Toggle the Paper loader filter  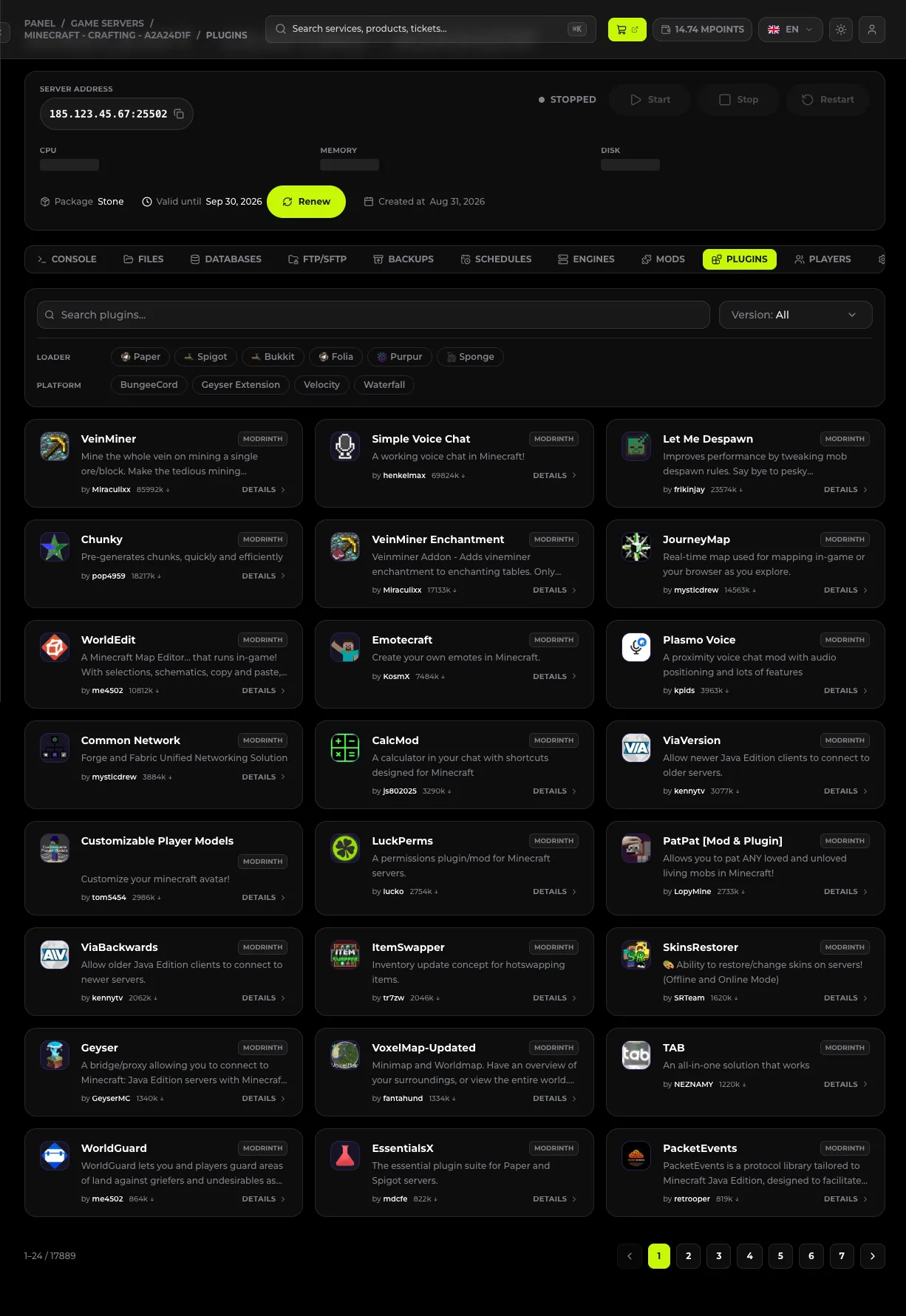click(x=140, y=357)
